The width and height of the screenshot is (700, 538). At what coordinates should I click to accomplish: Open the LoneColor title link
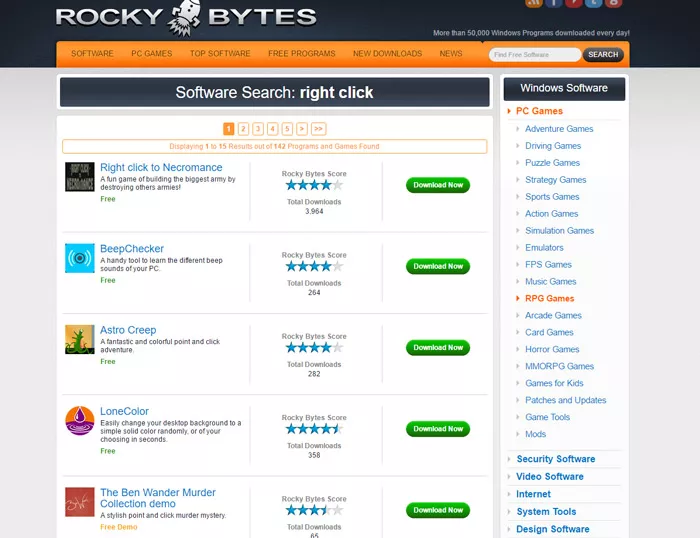coord(124,411)
